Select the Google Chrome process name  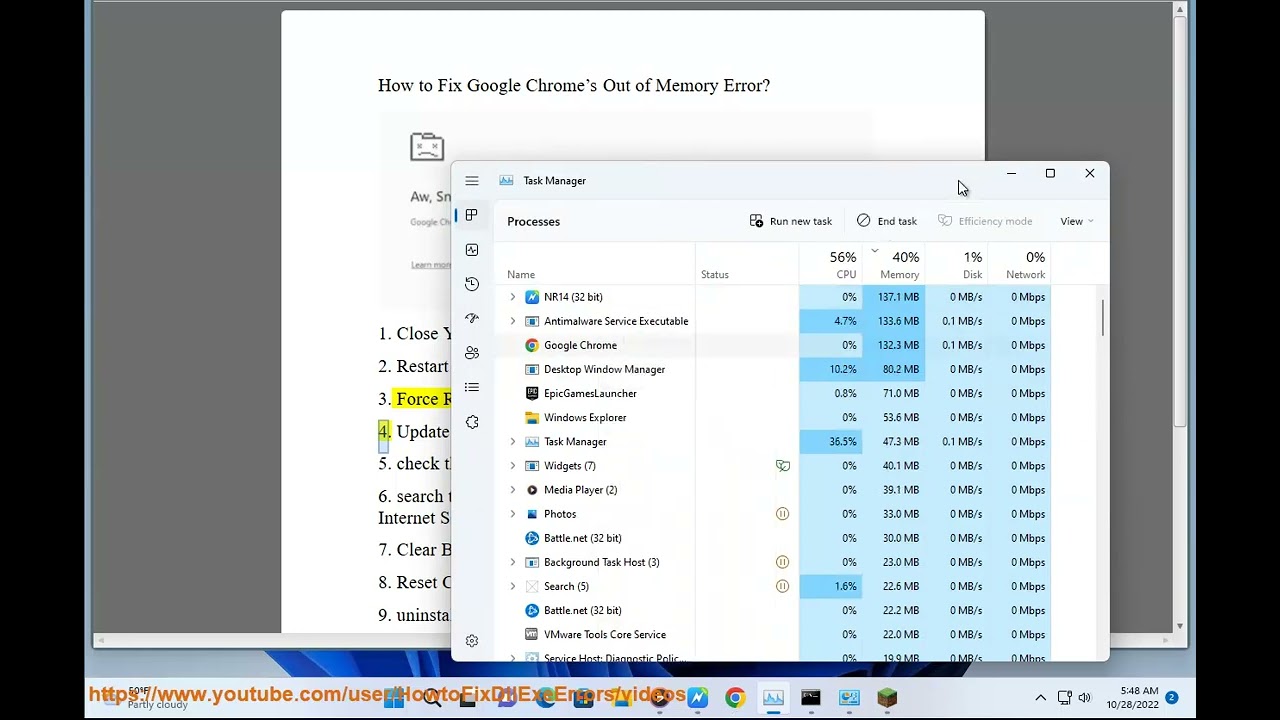(580, 345)
